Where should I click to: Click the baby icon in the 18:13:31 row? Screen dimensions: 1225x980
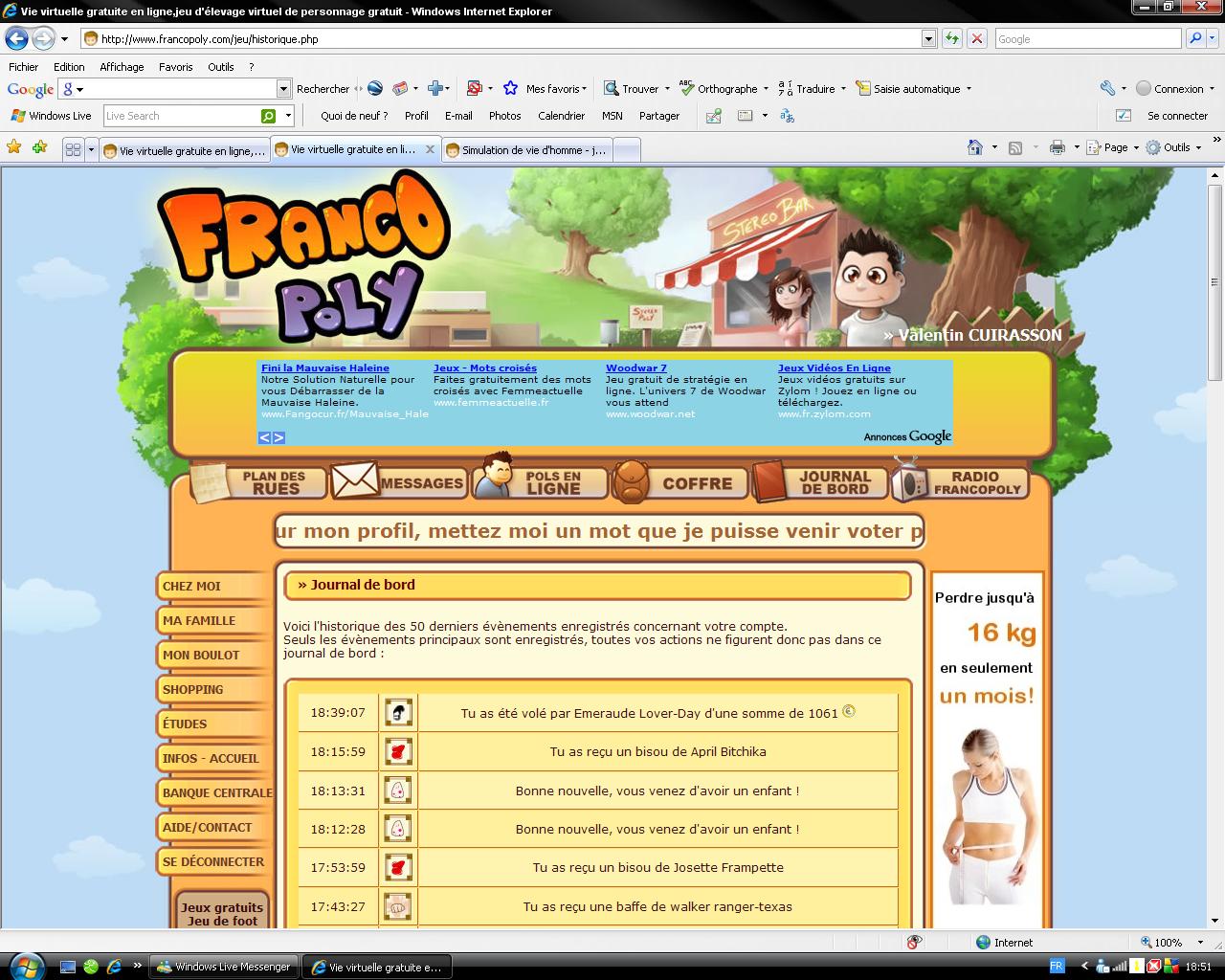click(398, 791)
